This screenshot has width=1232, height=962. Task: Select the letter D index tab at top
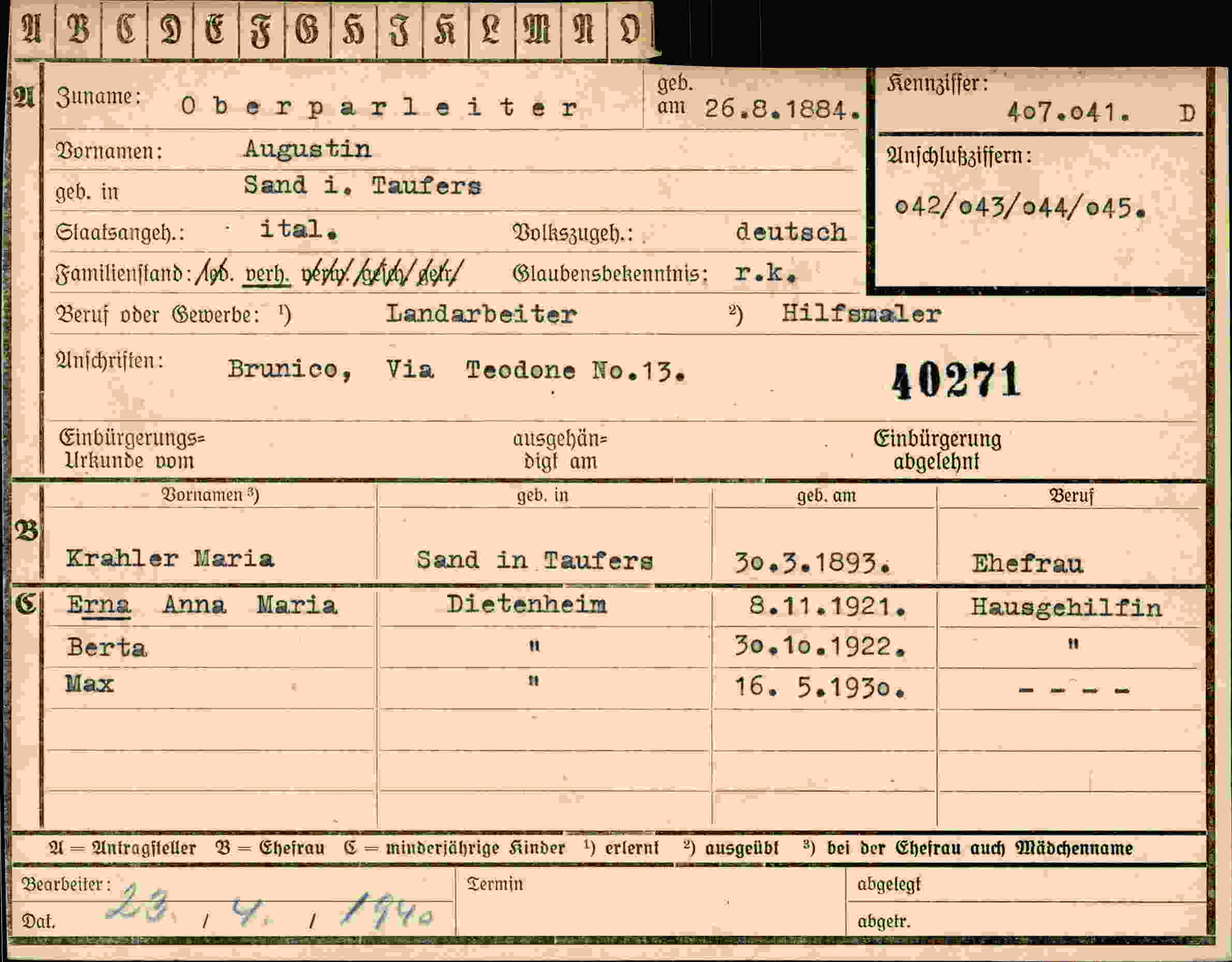[170, 29]
